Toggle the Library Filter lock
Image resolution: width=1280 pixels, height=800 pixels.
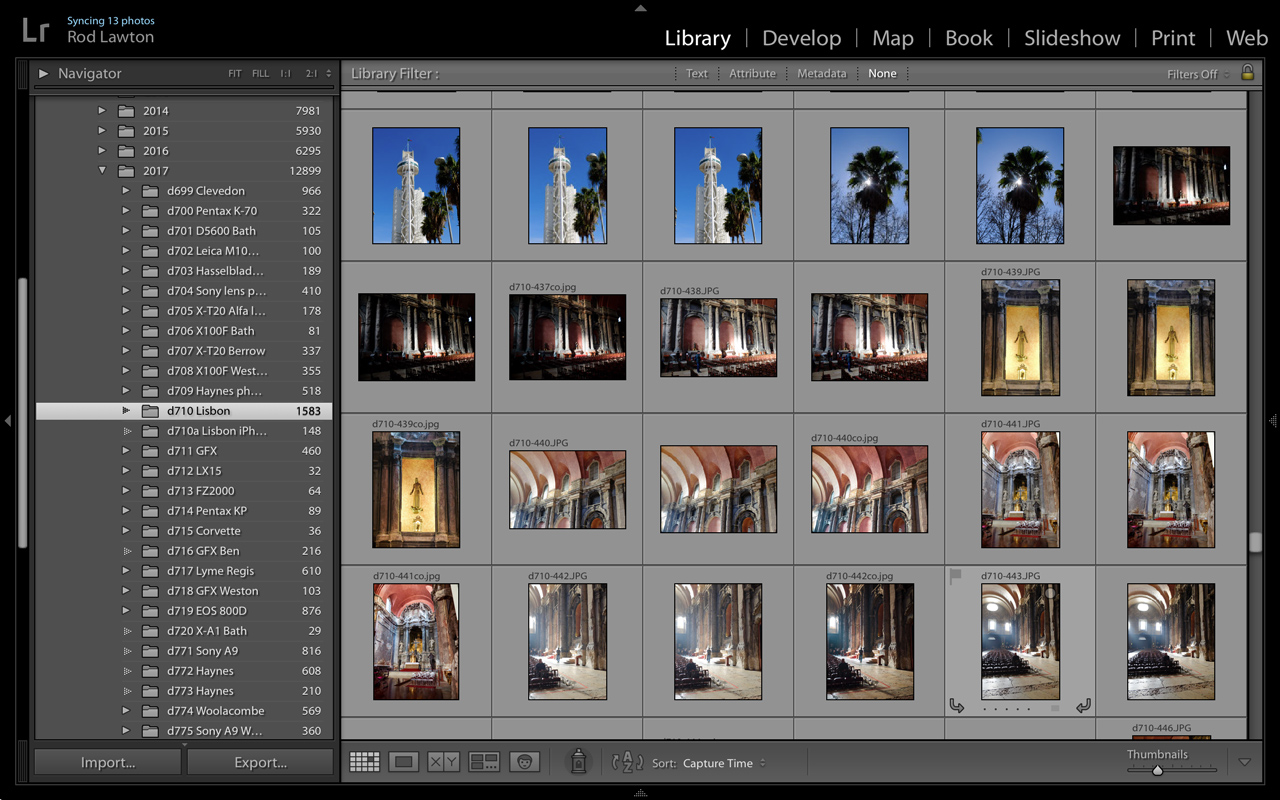(x=1247, y=72)
